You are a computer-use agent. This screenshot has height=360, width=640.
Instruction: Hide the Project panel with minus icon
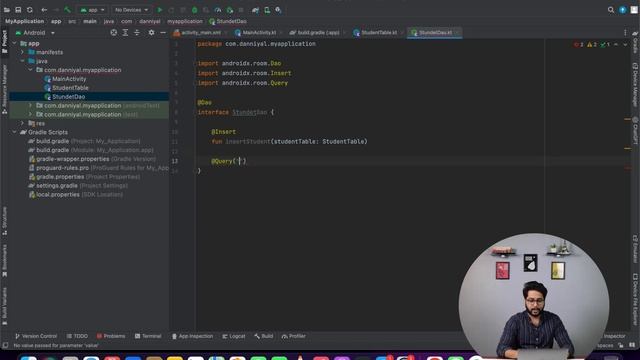(163, 33)
